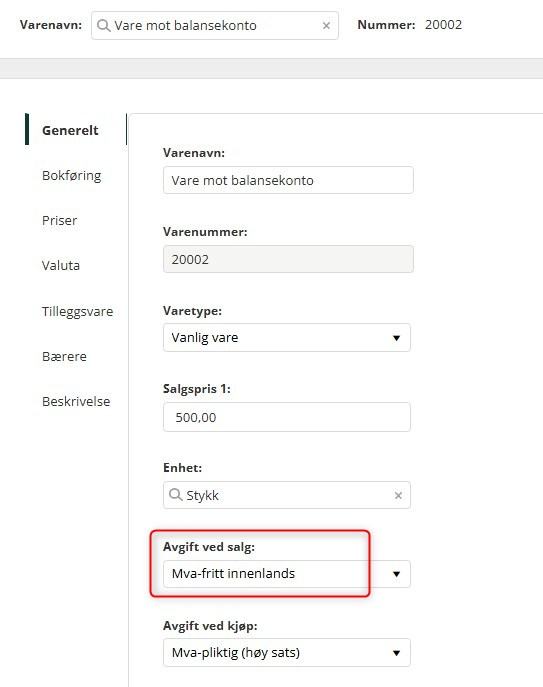Image resolution: width=543 pixels, height=687 pixels.
Task: Switch to the Bærere tab
Action: [64, 357]
